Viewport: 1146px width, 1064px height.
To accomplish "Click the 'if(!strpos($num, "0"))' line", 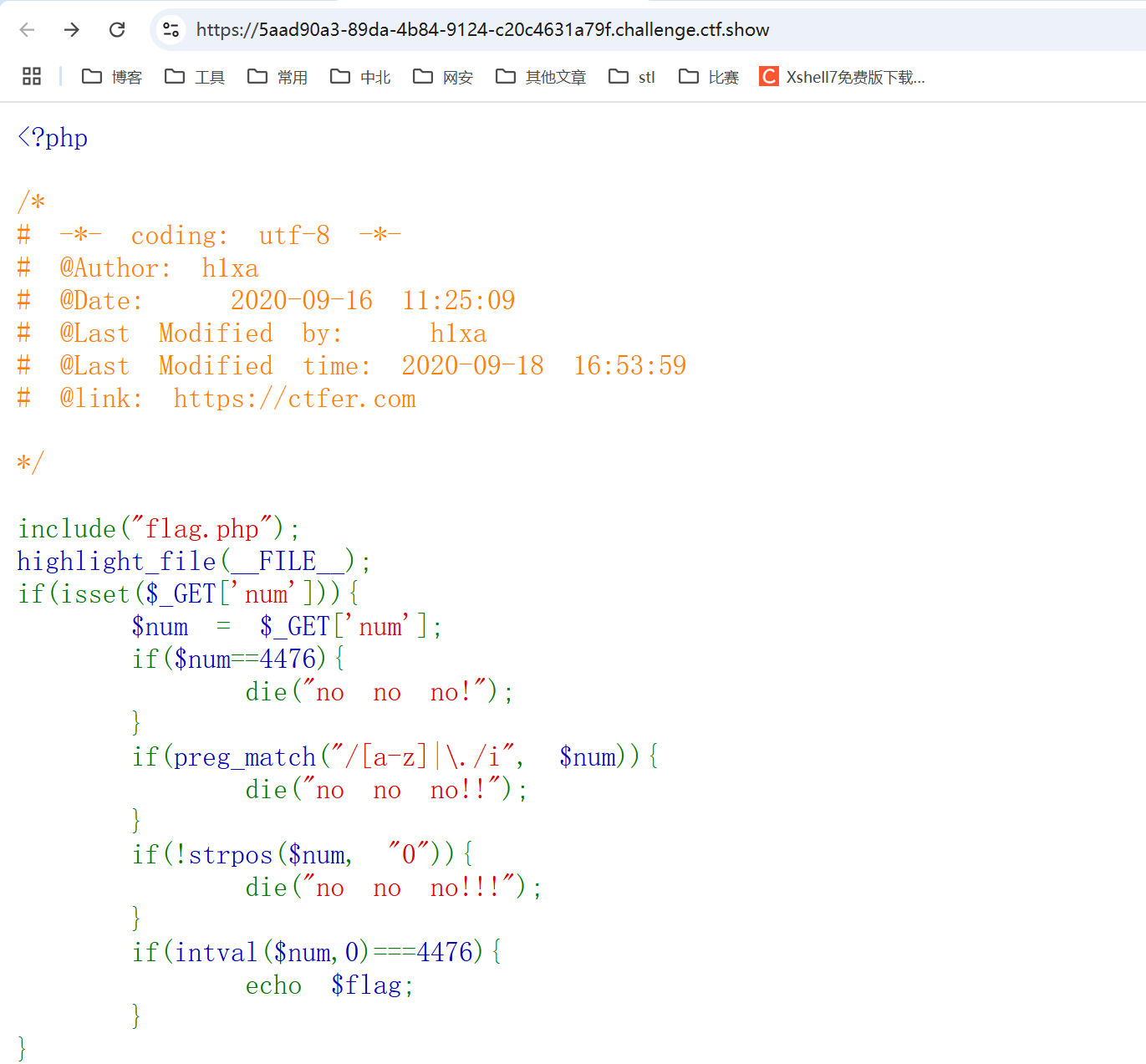I will 303,854.
